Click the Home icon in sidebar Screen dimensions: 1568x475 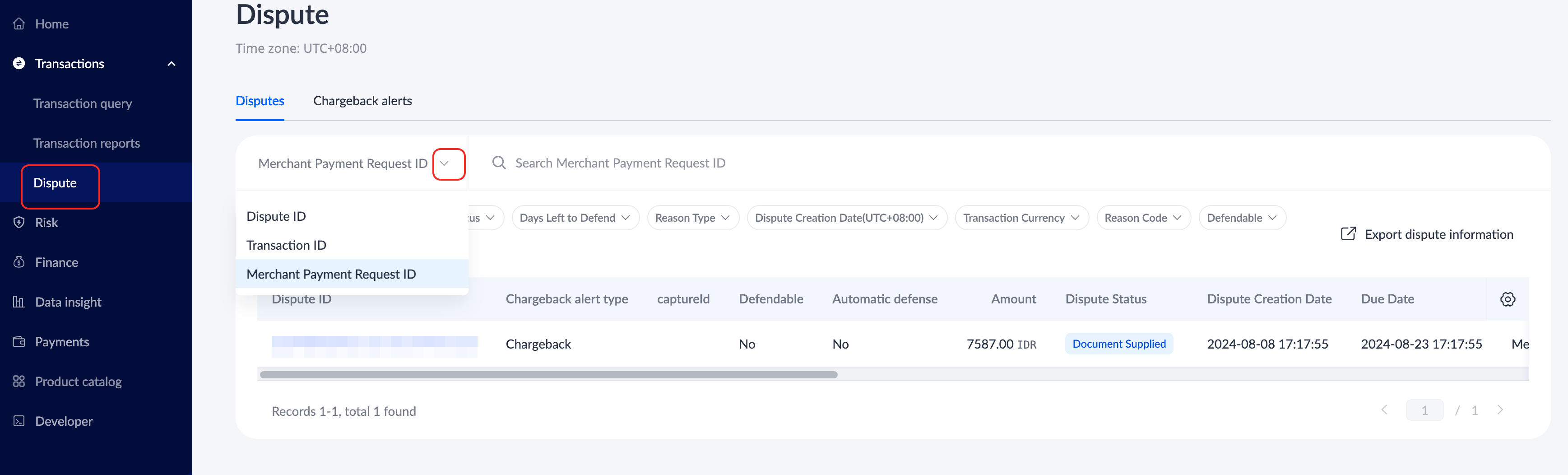tap(19, 24)
